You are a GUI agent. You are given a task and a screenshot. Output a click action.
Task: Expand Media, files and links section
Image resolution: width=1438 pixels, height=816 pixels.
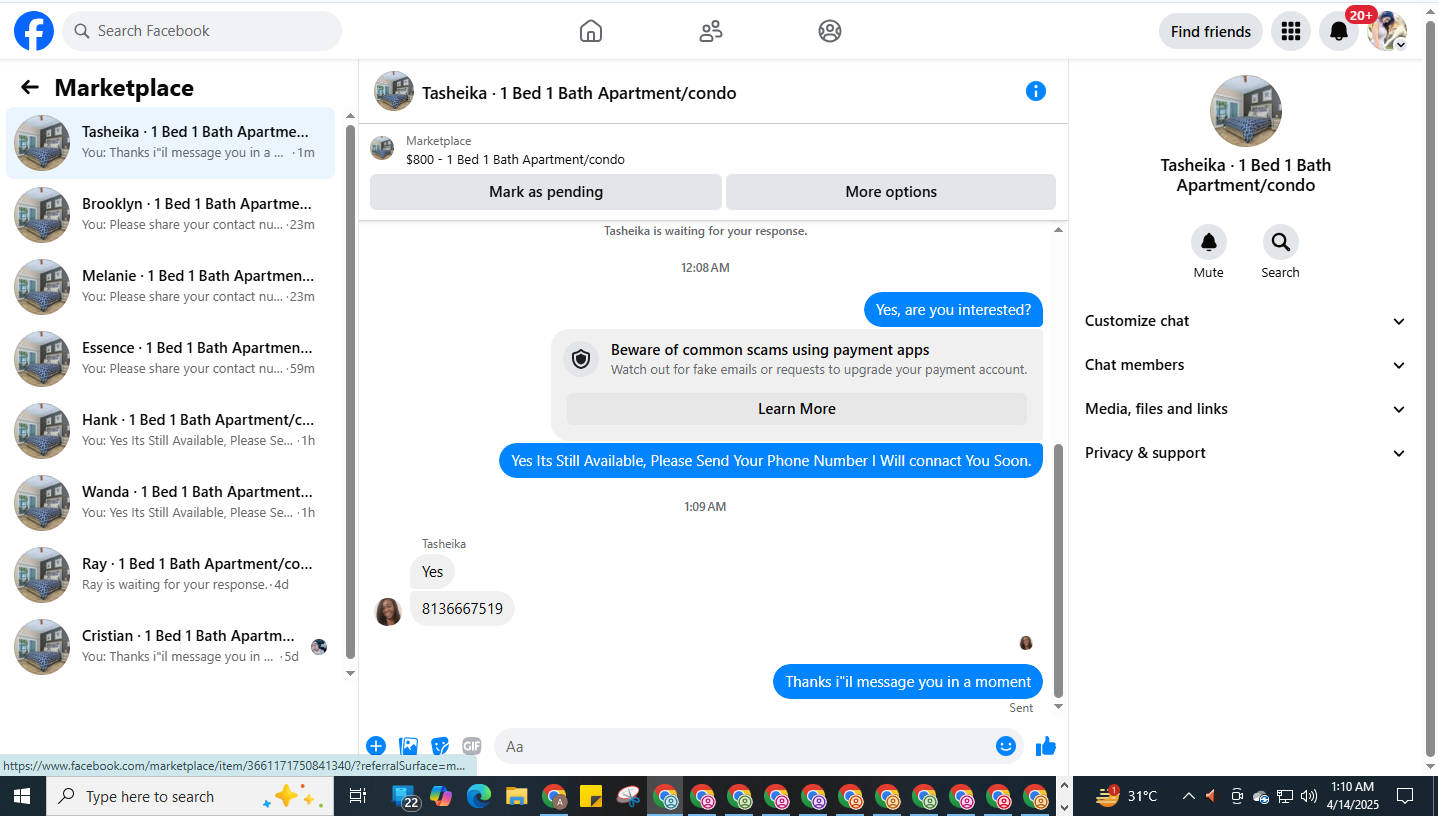coord(1245,409)
